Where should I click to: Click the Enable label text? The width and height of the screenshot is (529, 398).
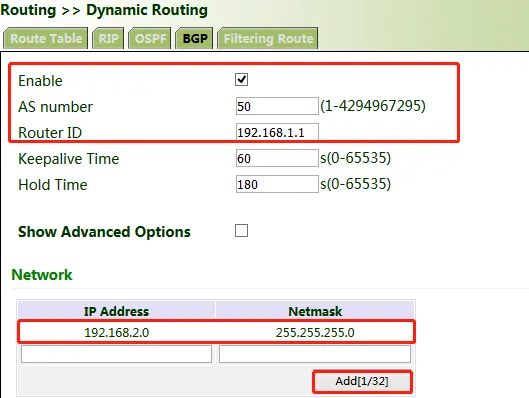40,81
